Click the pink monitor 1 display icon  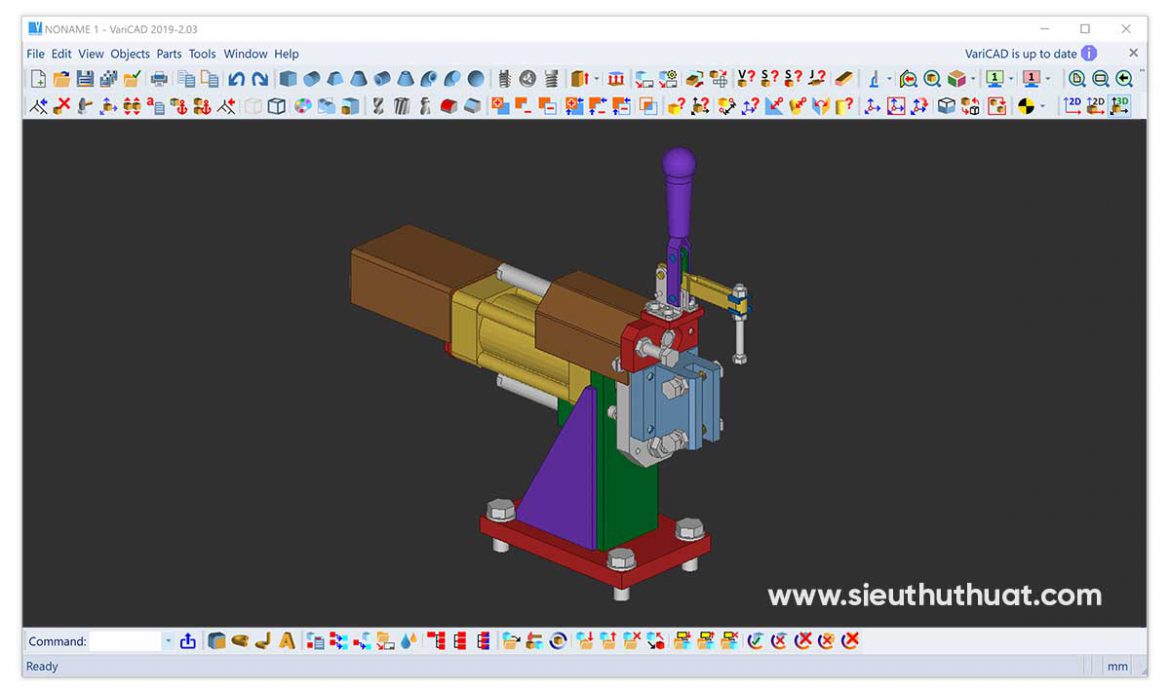point(1031,78)
